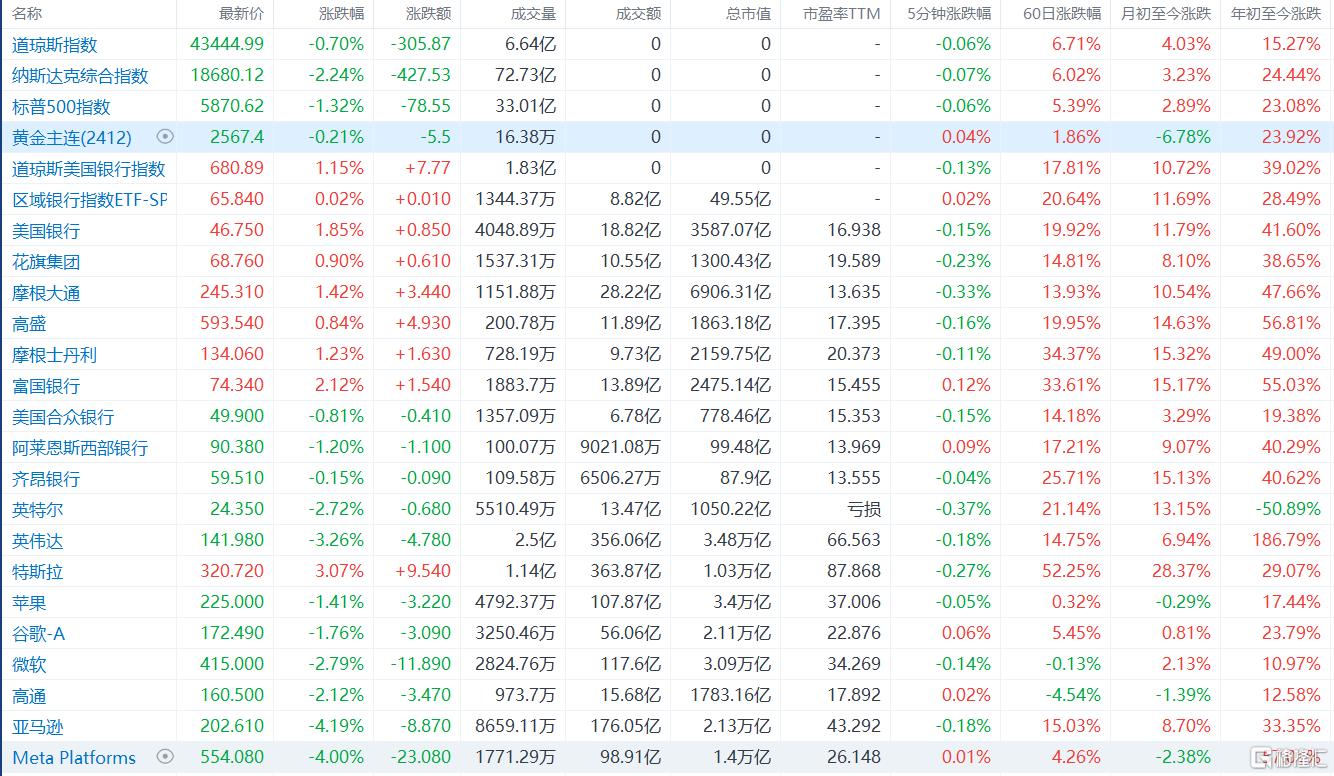Image resolution: width=1334 pixels, height=776 pixels.
Task: Open the 摩根士丹利 stock
Action: [54, 354]
